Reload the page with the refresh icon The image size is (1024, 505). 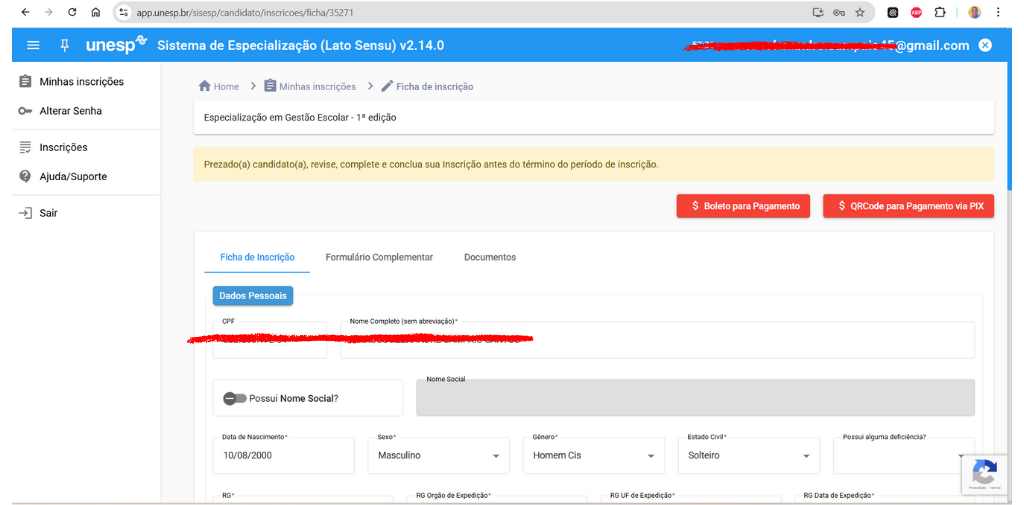pyautogui.click(x=72, y=12)
